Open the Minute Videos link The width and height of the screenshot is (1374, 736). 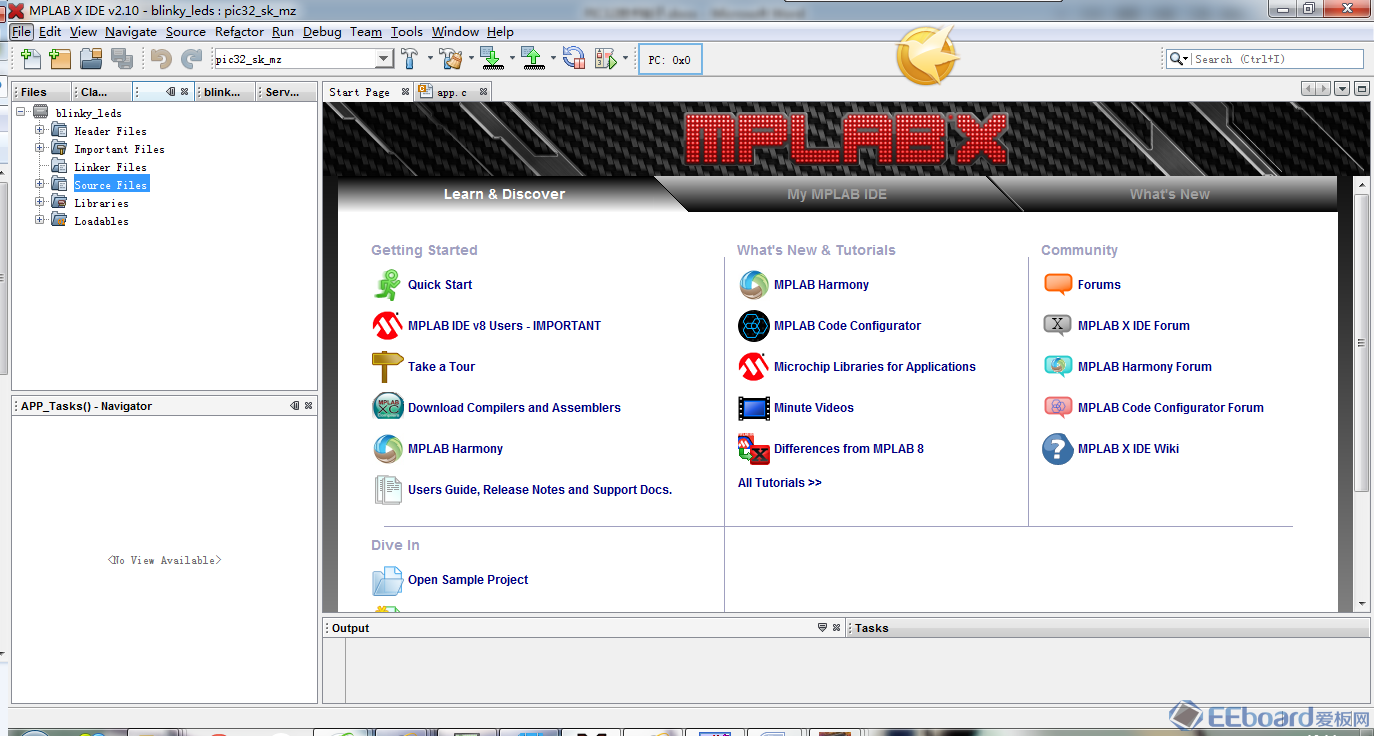[814, 408]
